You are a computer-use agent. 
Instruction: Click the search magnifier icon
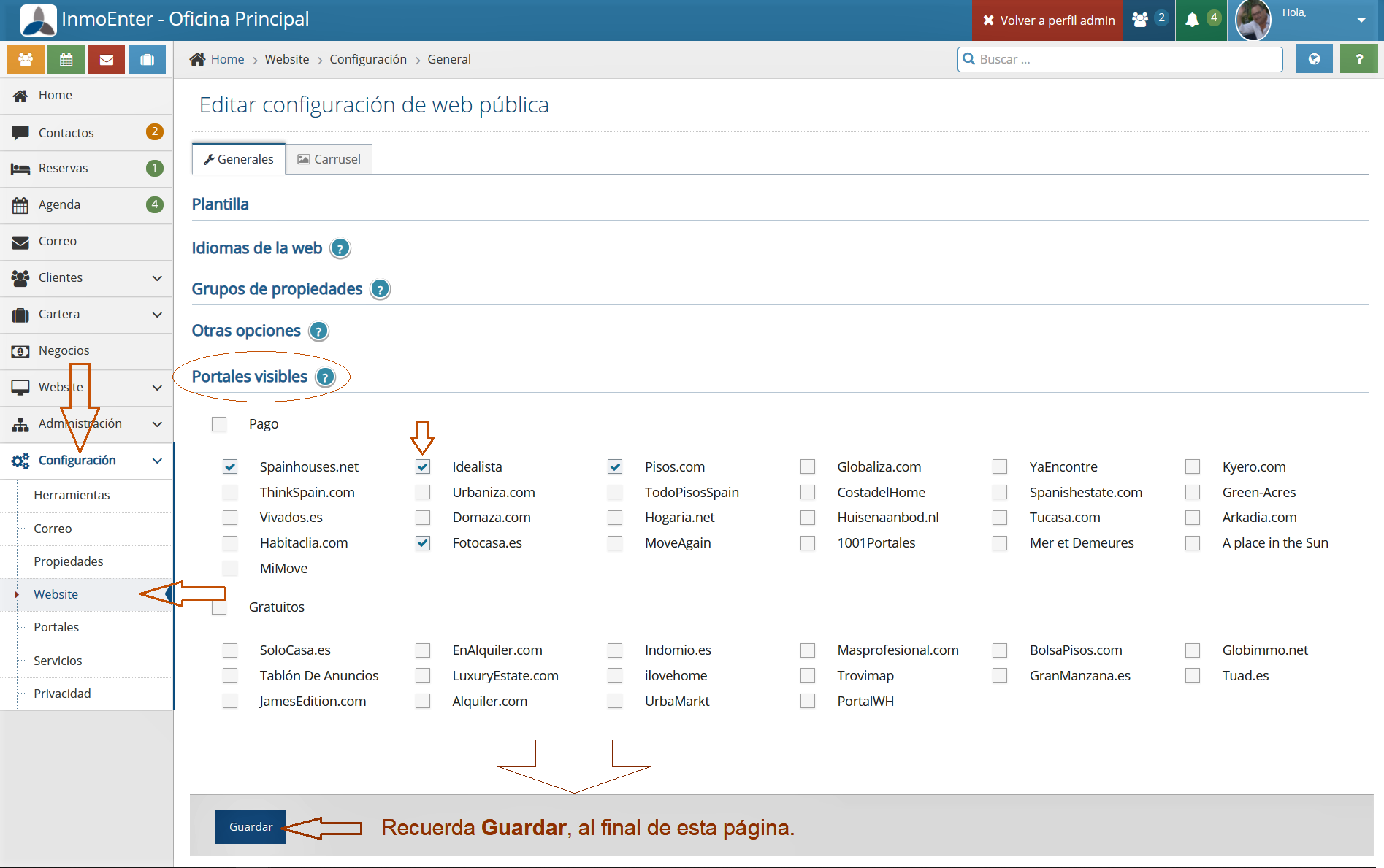click(x=969, y=59)
